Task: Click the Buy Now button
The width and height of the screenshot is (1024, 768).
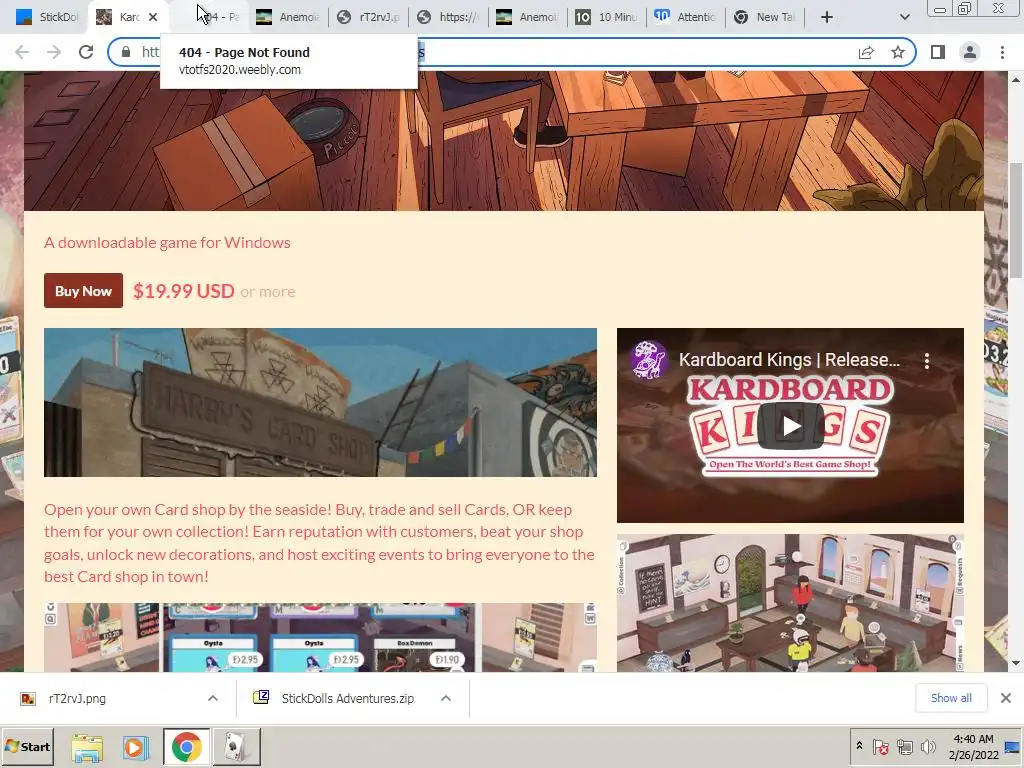Action: click(84, 291)
